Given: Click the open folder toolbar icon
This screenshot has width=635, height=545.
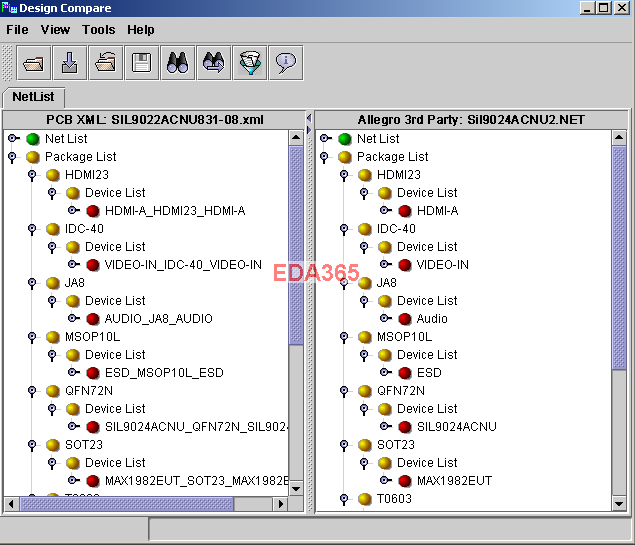Looking at the screenshot, I should click(34, 63).
